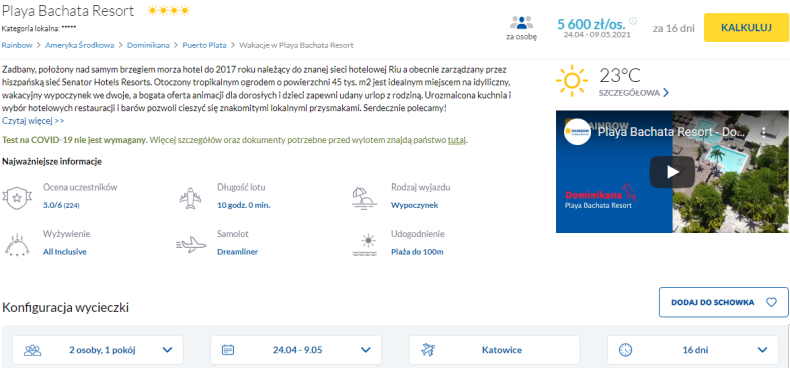This screenshot has width=790, height=368.
Task: Click the Rainbow channel logo in video
Action: [x=577, y=132]
